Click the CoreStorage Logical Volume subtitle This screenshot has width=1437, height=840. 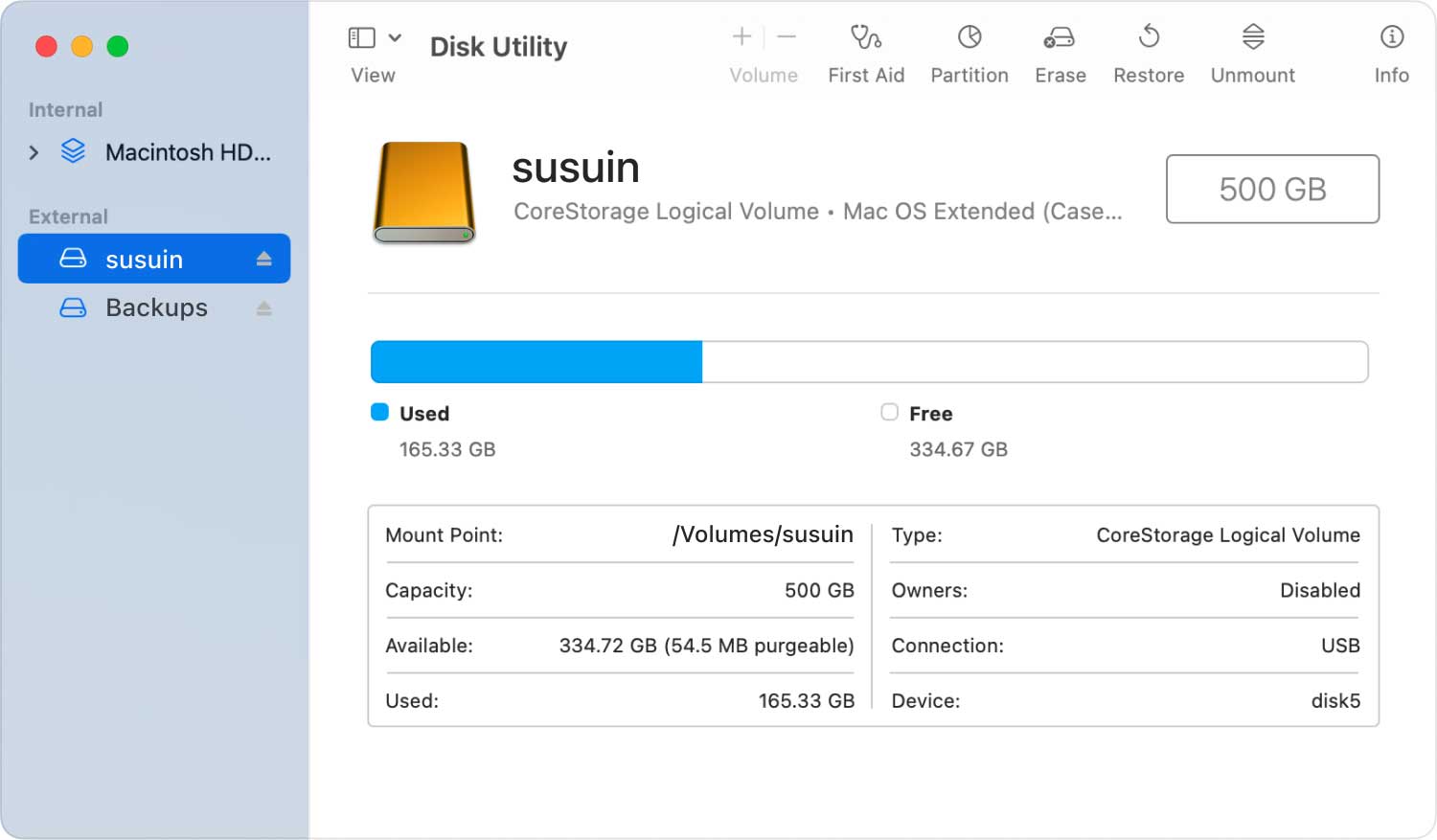[x=817, y=212]
